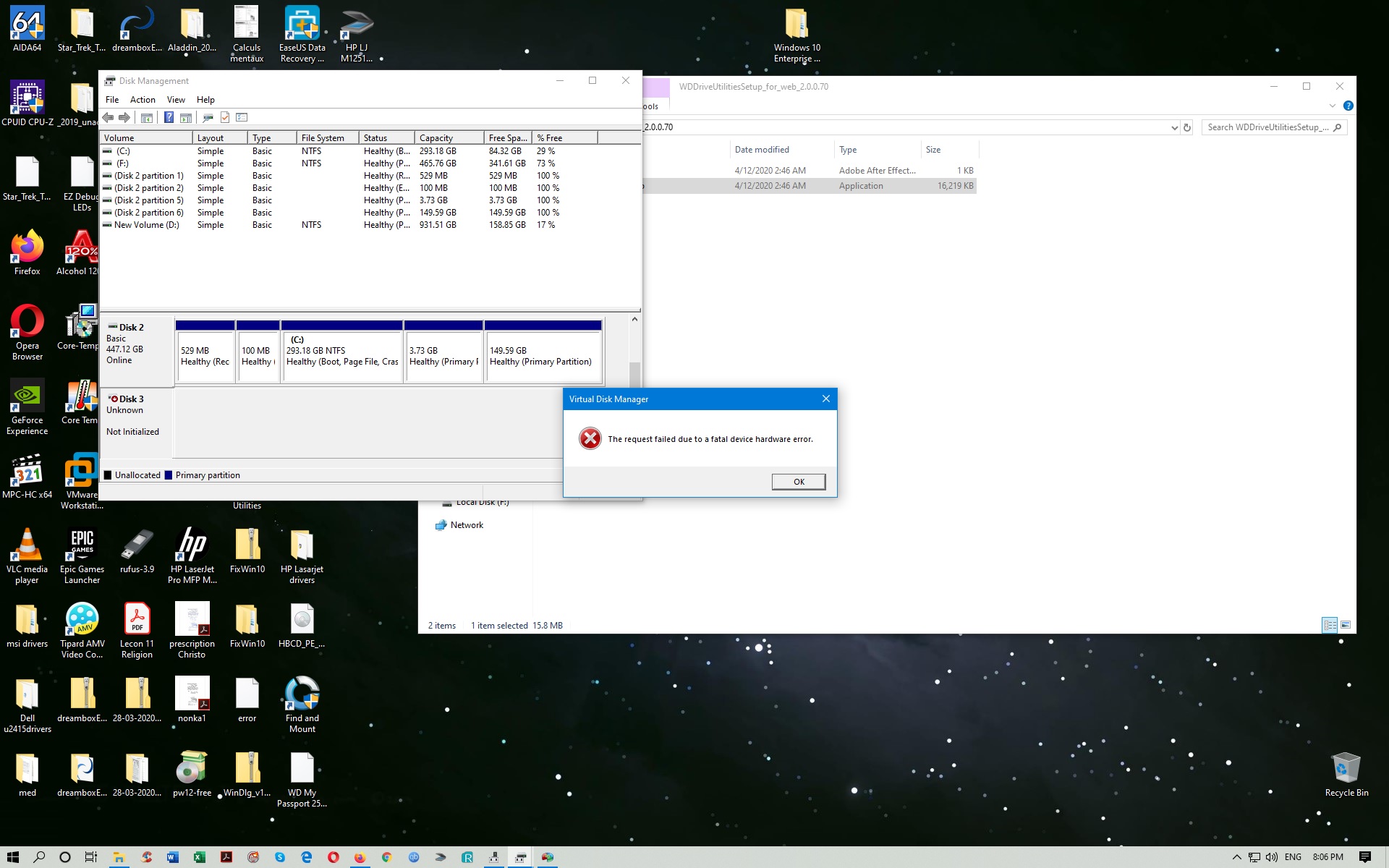Select New Volume (D:) row
The width and height of the screenshot is (1389, 868).
[x=146, y=225]
